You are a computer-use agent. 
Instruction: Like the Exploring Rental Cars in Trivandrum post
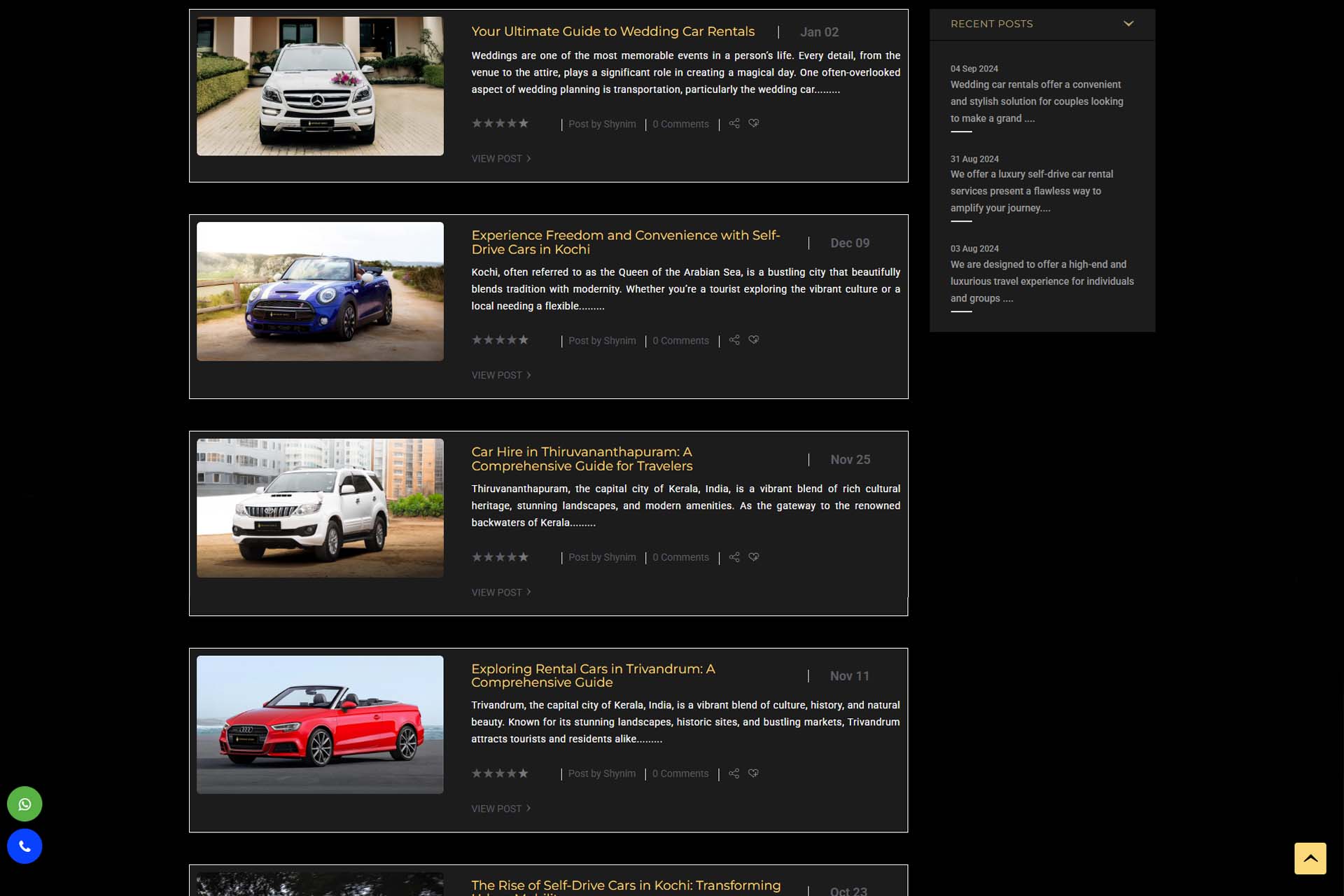(753, 773)
